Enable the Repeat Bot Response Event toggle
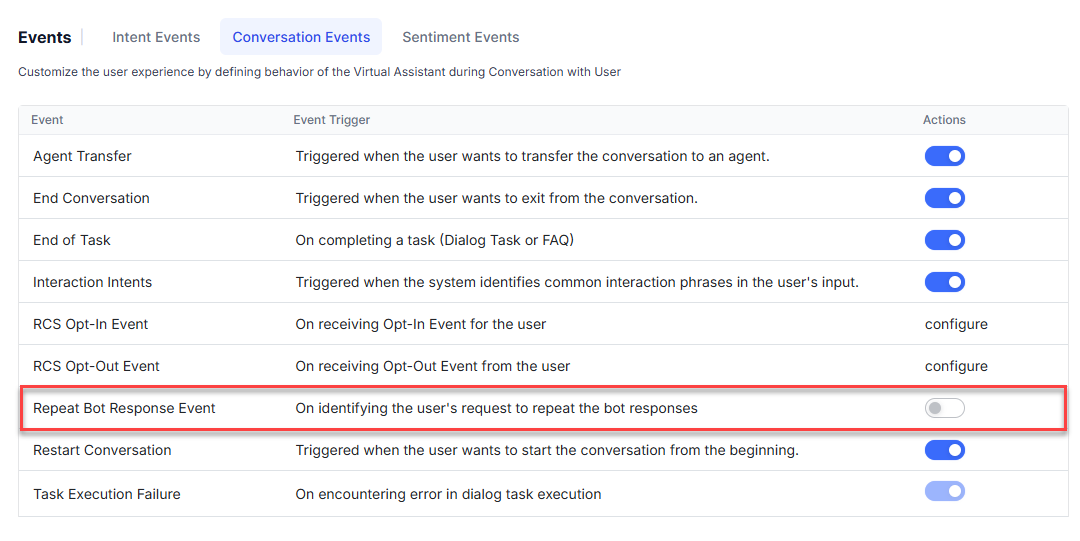Image resolution: width=1080 pixels, height=541 pixels. [x=944, y=408]
